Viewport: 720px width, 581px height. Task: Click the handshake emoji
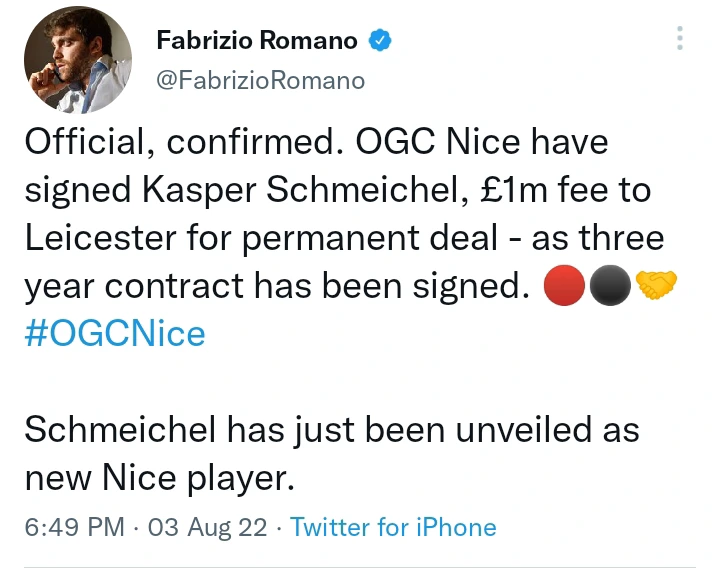click(x=656, y=287)
